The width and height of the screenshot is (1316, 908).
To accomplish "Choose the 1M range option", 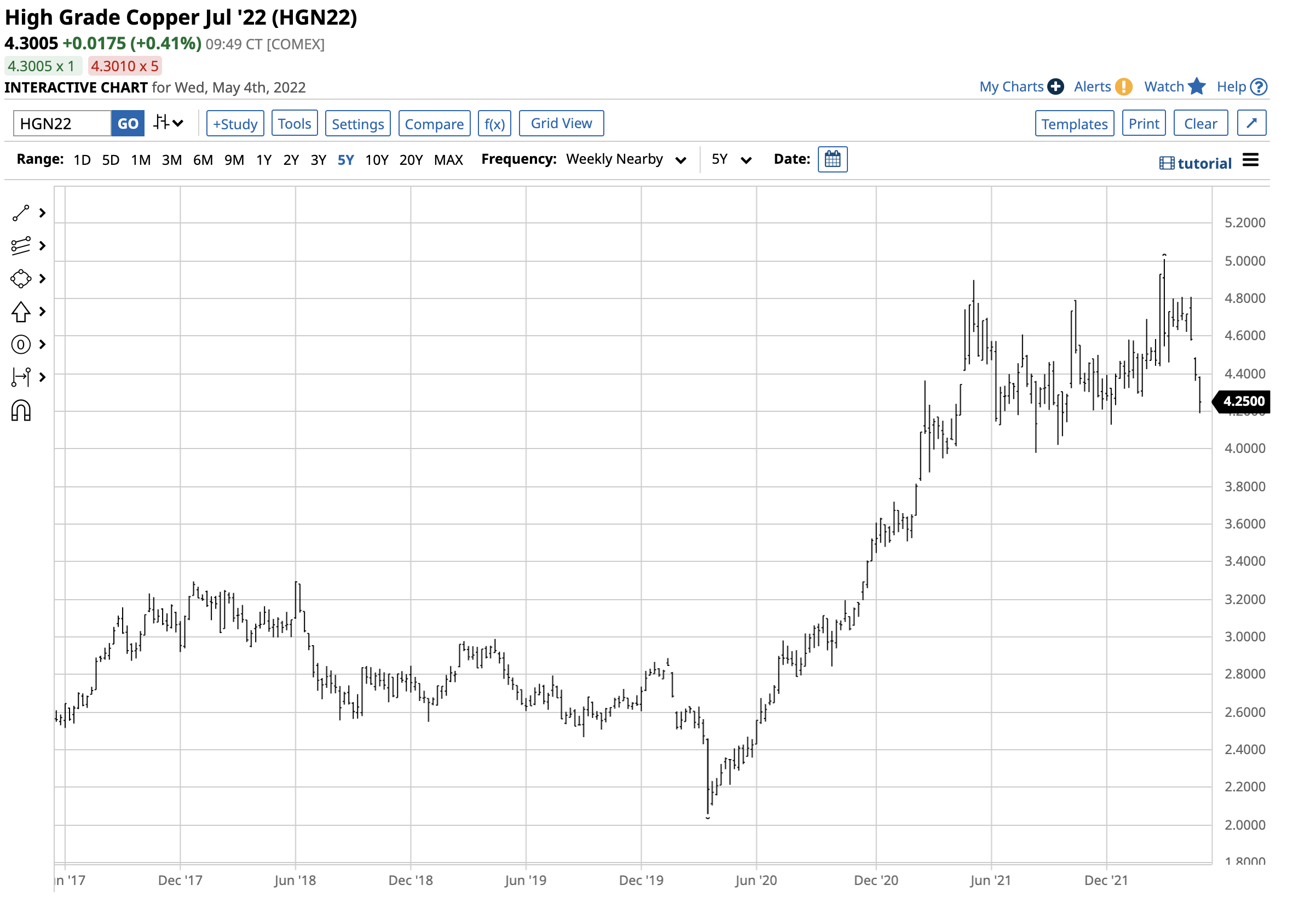I will [141, 160].
